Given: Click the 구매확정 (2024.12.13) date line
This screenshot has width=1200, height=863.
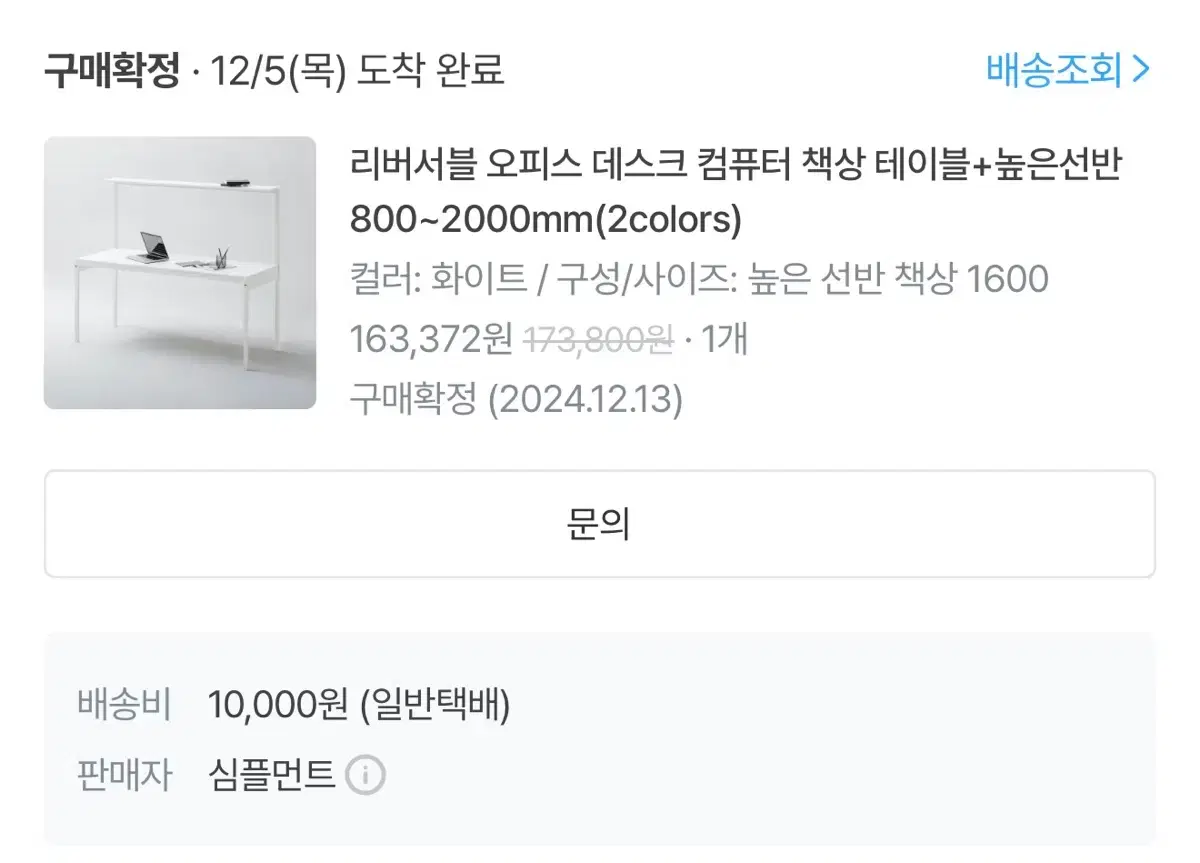Looking at the screenshot, I should pyautogui.click(x=516, y=401).
